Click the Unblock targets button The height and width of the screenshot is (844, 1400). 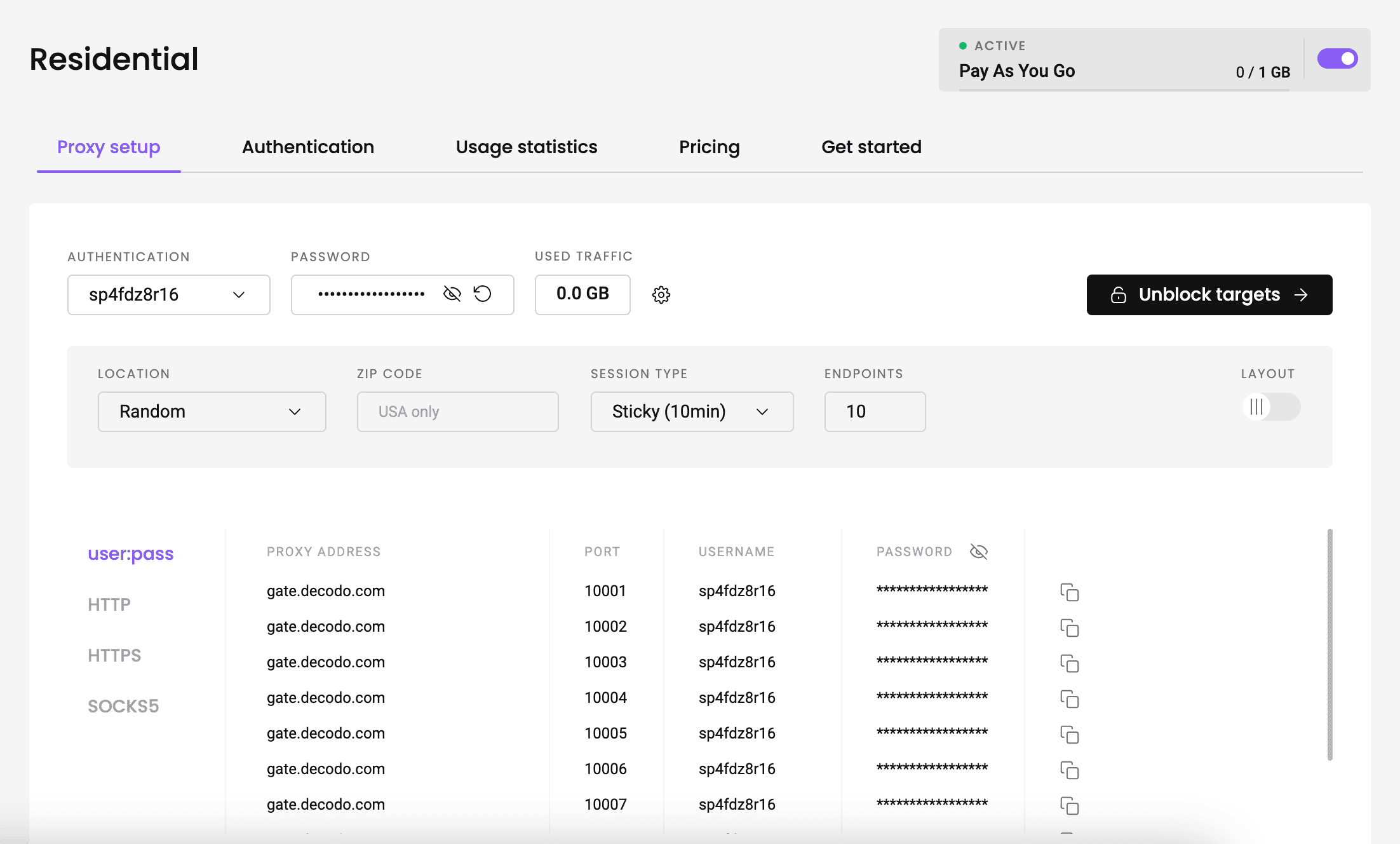(1209, 295)
